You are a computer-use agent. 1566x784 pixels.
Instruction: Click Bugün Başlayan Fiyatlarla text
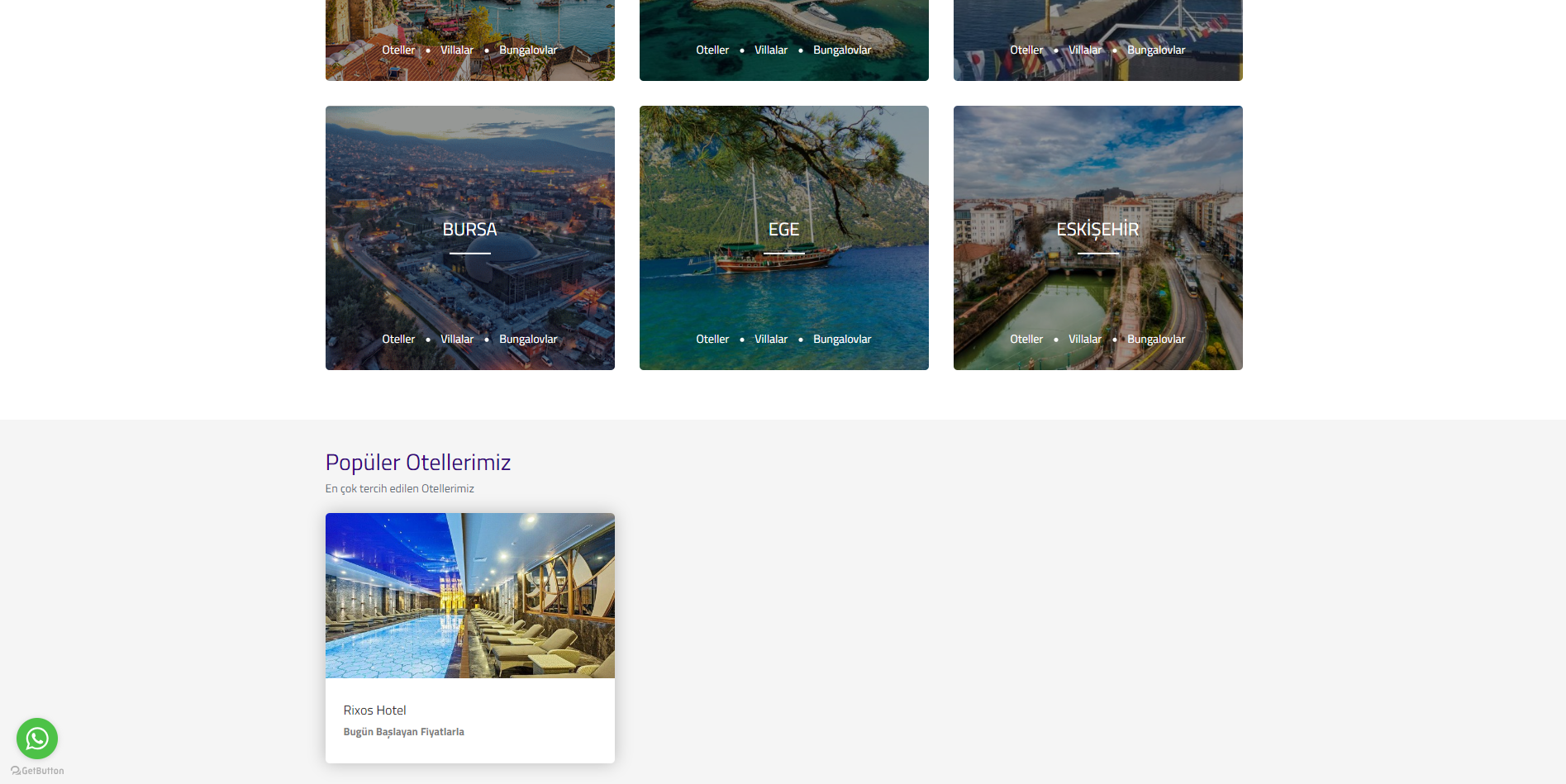coord(403,732)
